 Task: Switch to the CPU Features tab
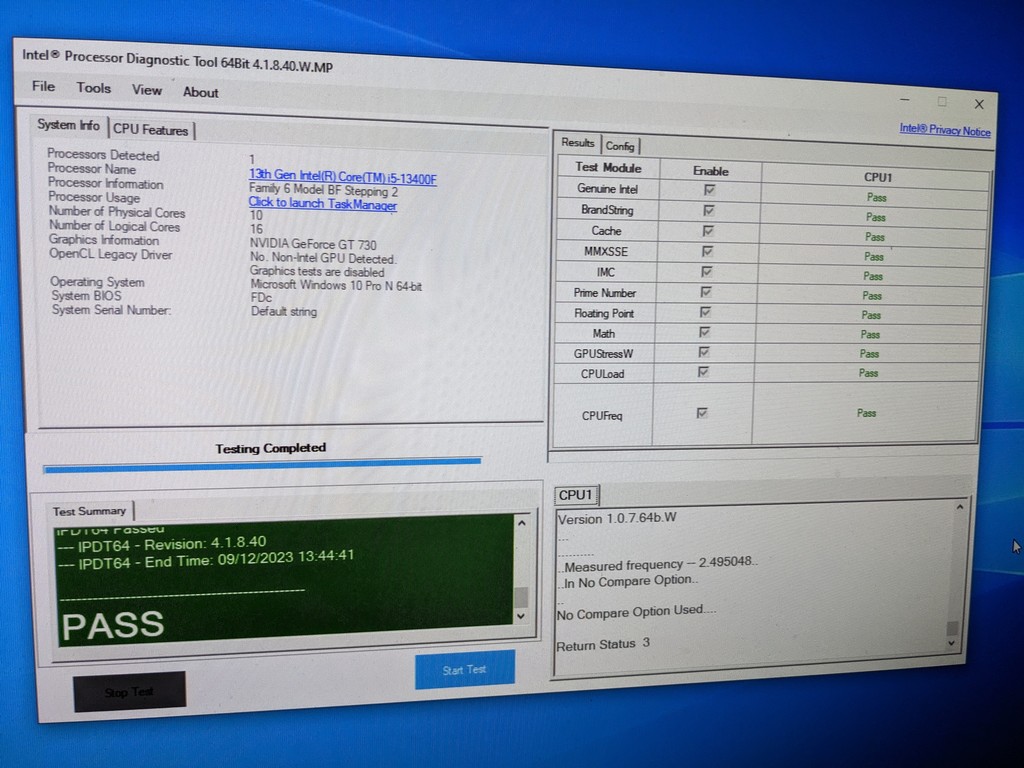pyautogui.click(x=151, y=129)
